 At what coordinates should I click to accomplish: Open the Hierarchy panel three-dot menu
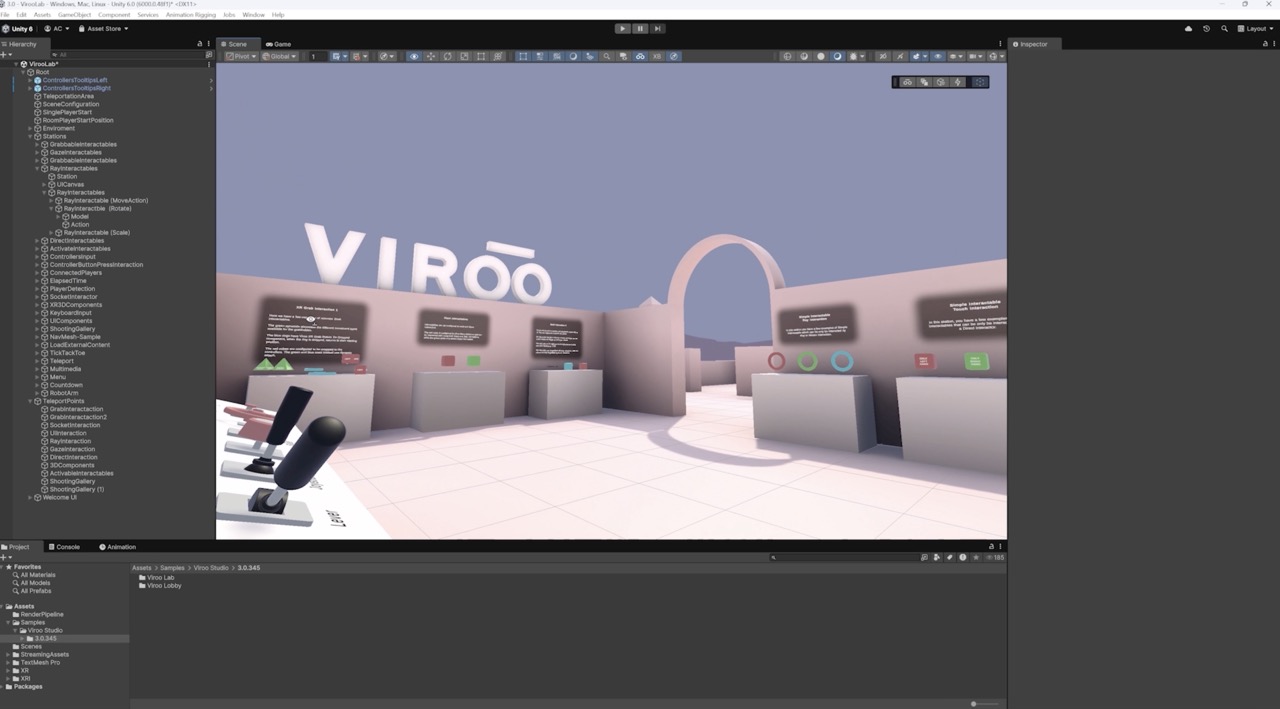209,44
